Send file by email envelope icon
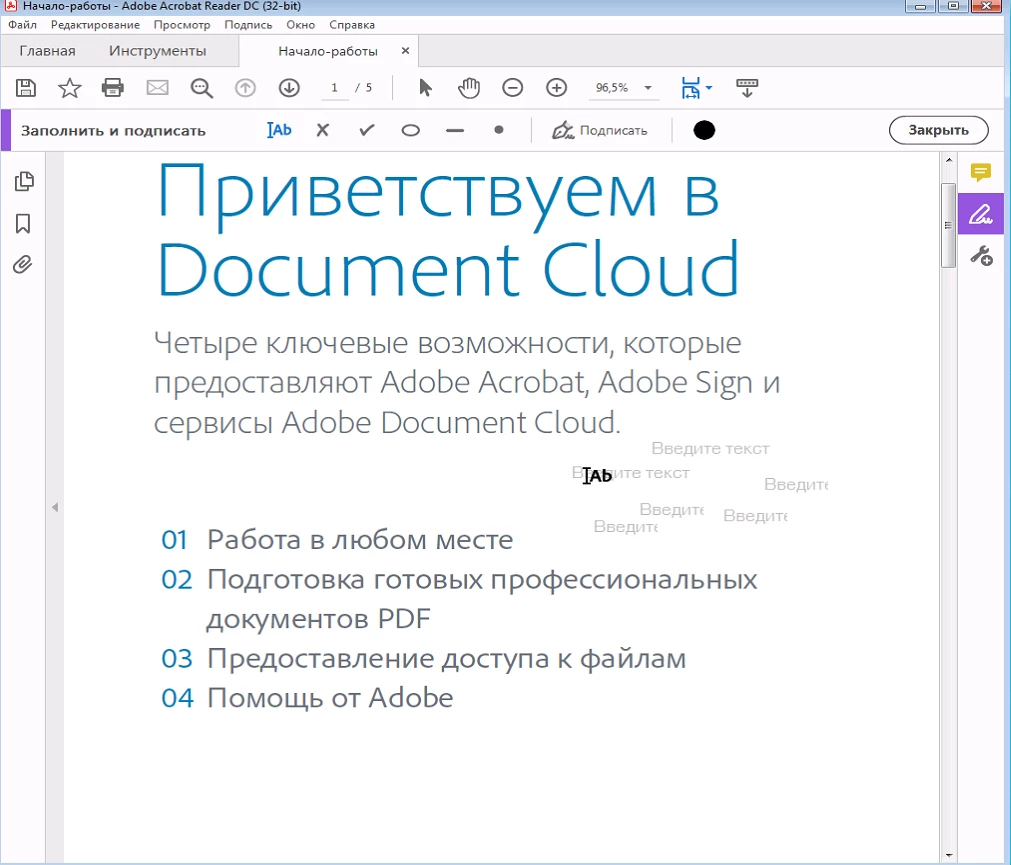This screenshot has width=1011, height=865. coord(157,88)
